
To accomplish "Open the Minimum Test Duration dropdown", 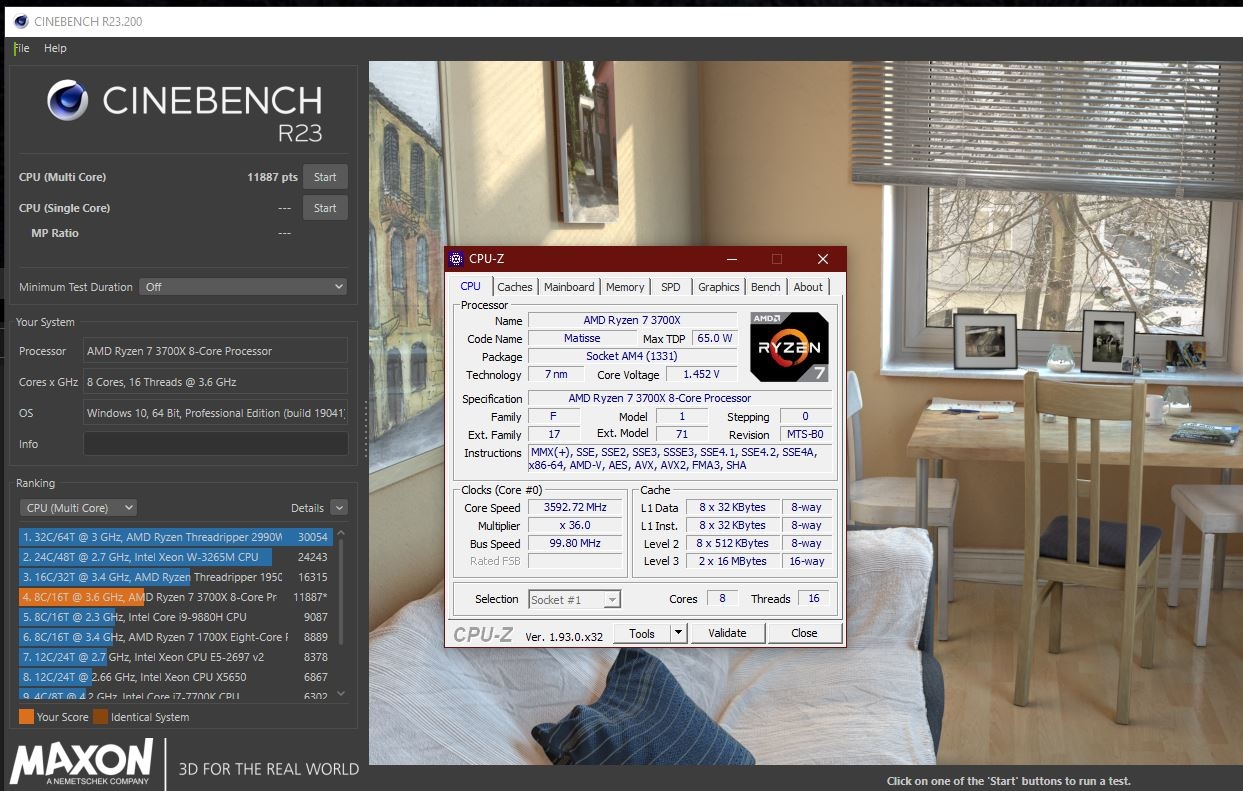I will [x=243, y=287].
